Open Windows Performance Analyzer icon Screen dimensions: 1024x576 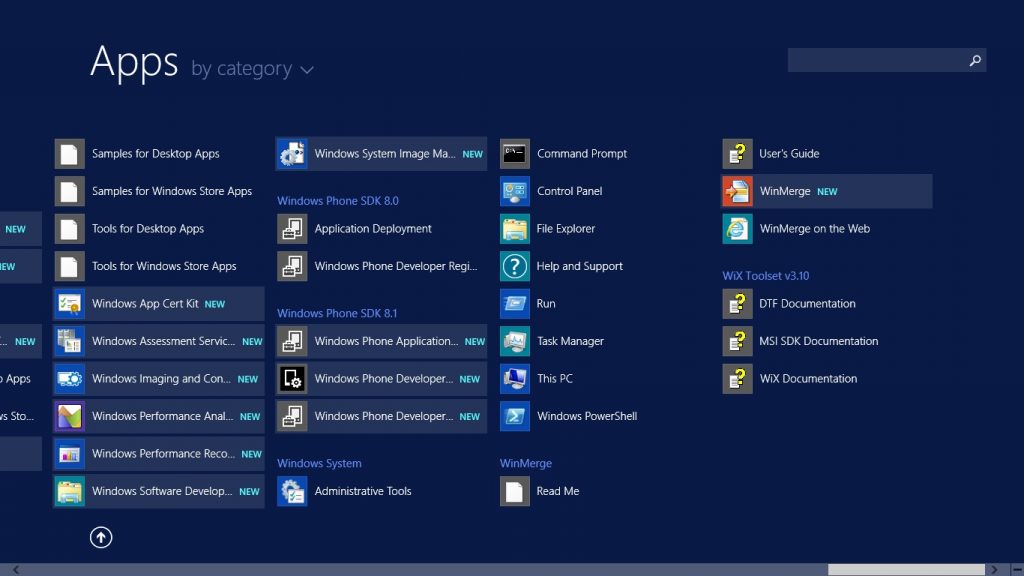70,416
